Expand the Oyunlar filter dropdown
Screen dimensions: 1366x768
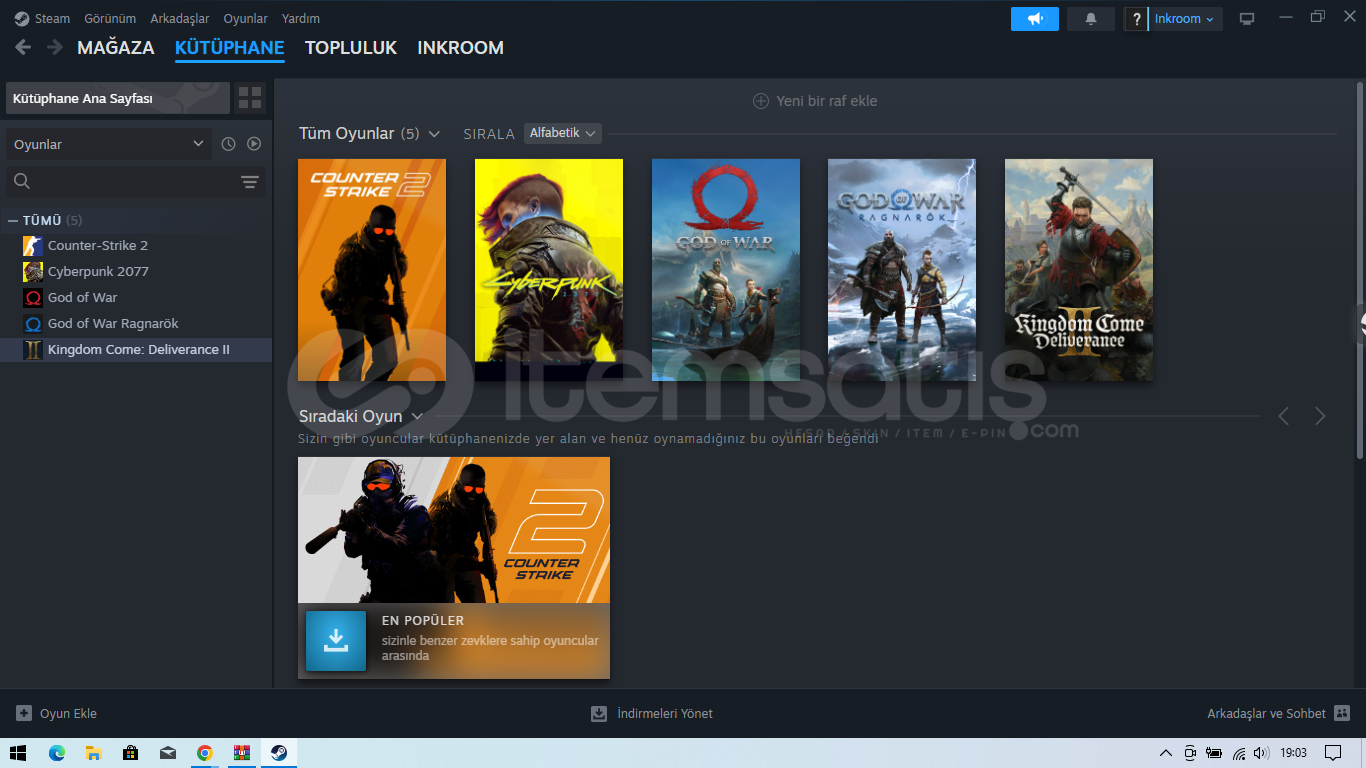point(109,144)
